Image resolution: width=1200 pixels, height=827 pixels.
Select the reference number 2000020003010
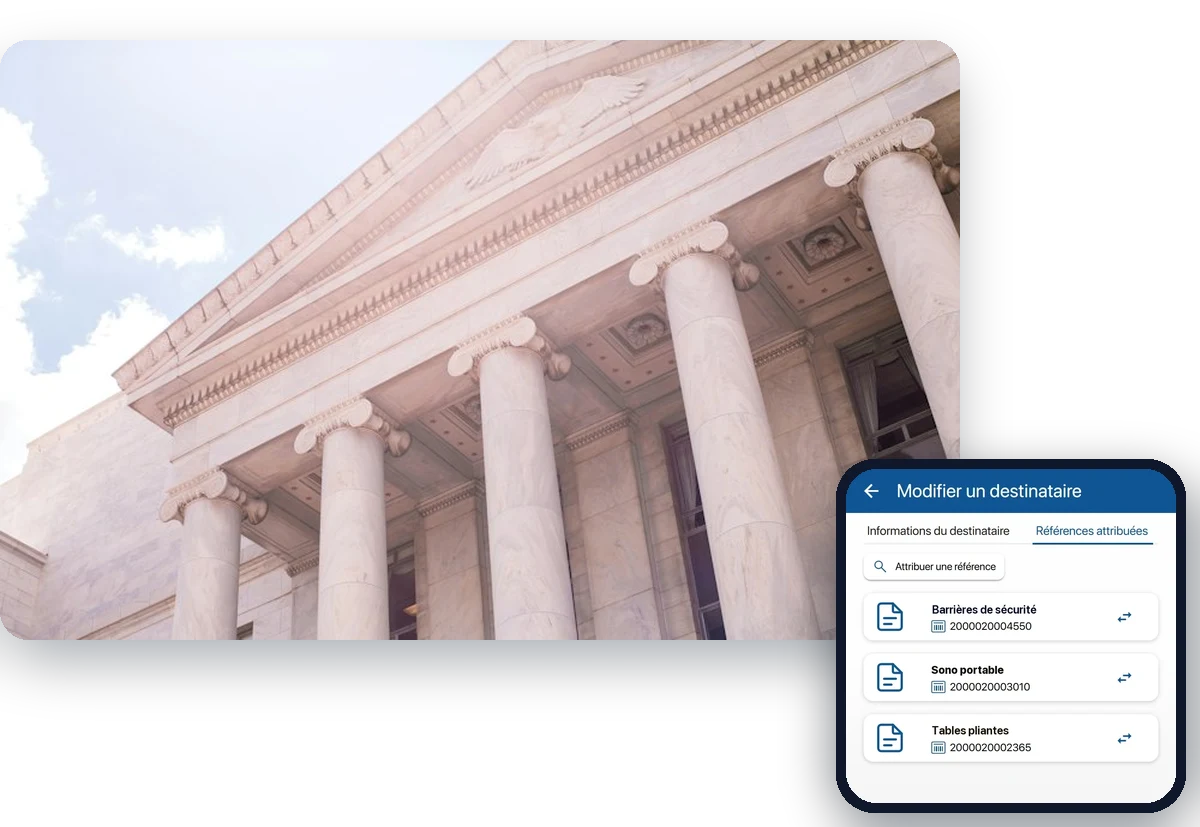tap(990, 687)
